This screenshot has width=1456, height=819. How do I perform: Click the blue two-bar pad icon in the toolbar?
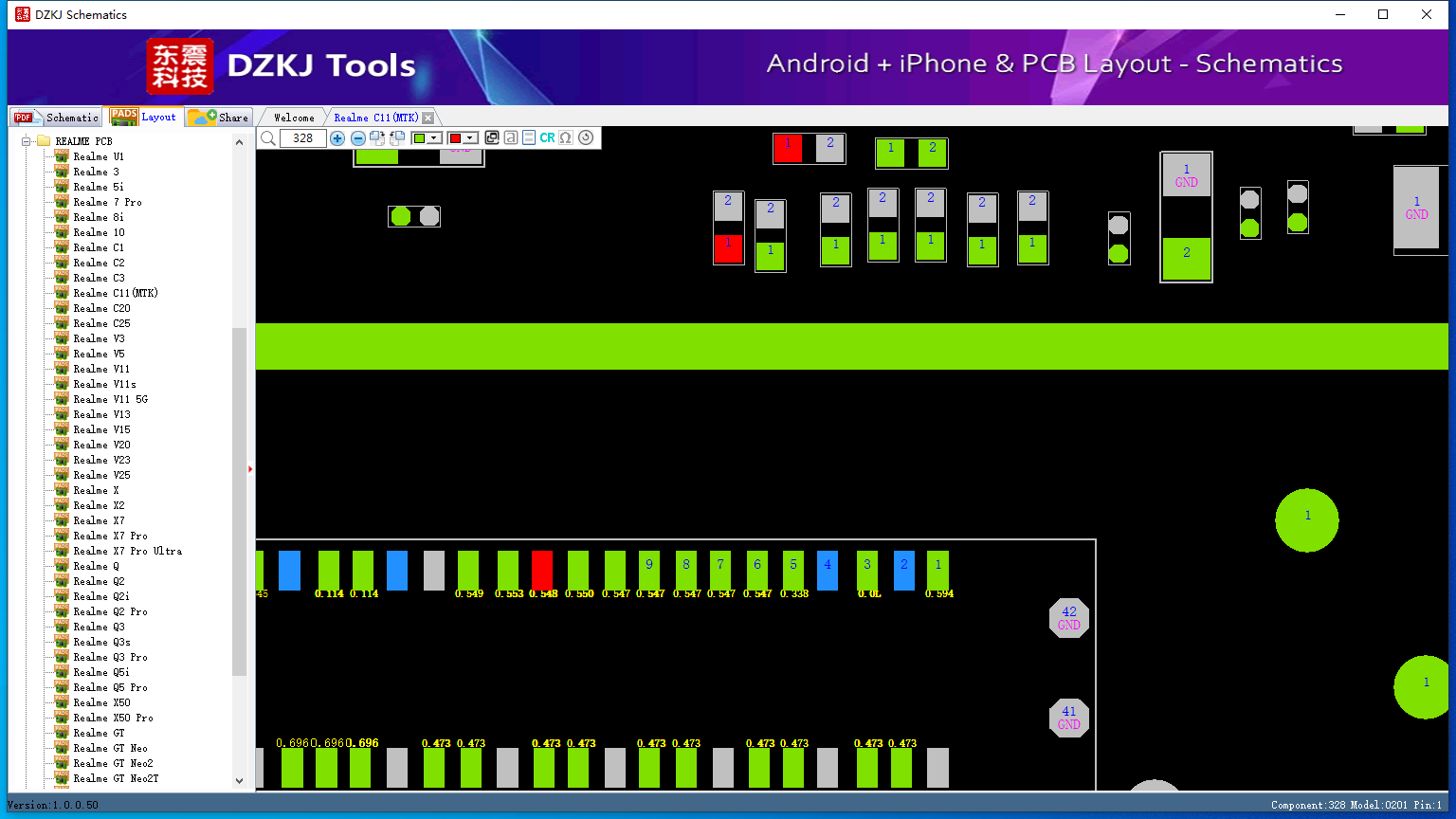tap(529, 137)
